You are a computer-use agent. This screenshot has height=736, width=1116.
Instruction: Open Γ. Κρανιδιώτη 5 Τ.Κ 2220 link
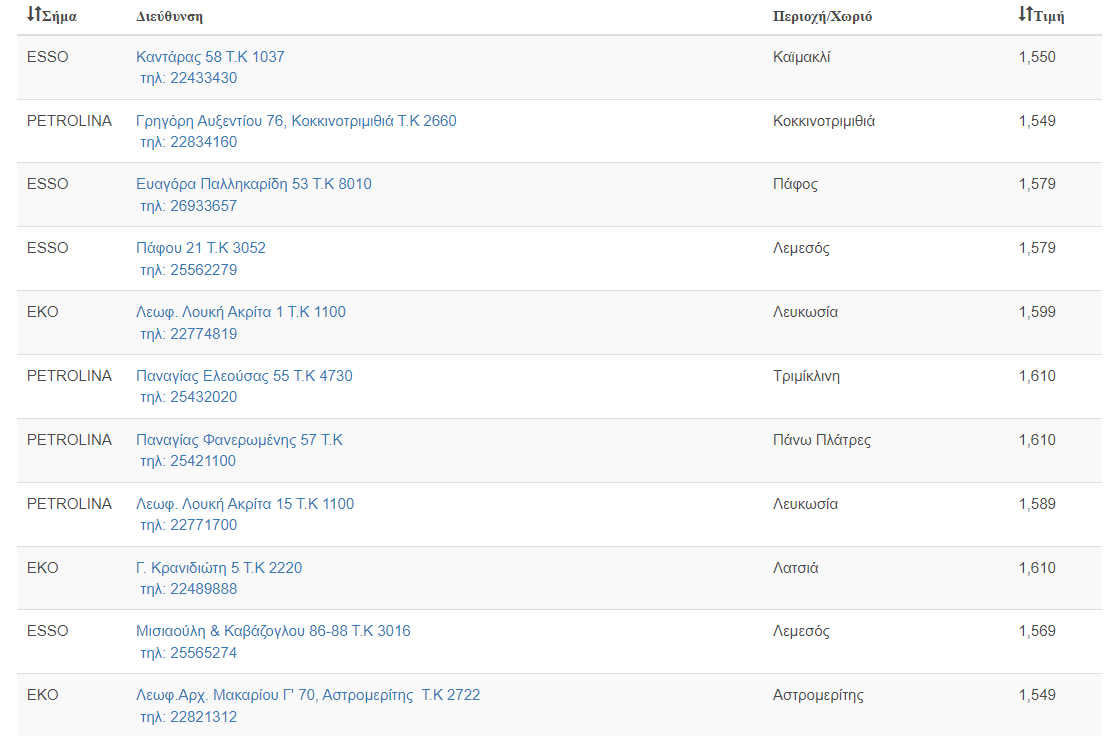(219, 568)
